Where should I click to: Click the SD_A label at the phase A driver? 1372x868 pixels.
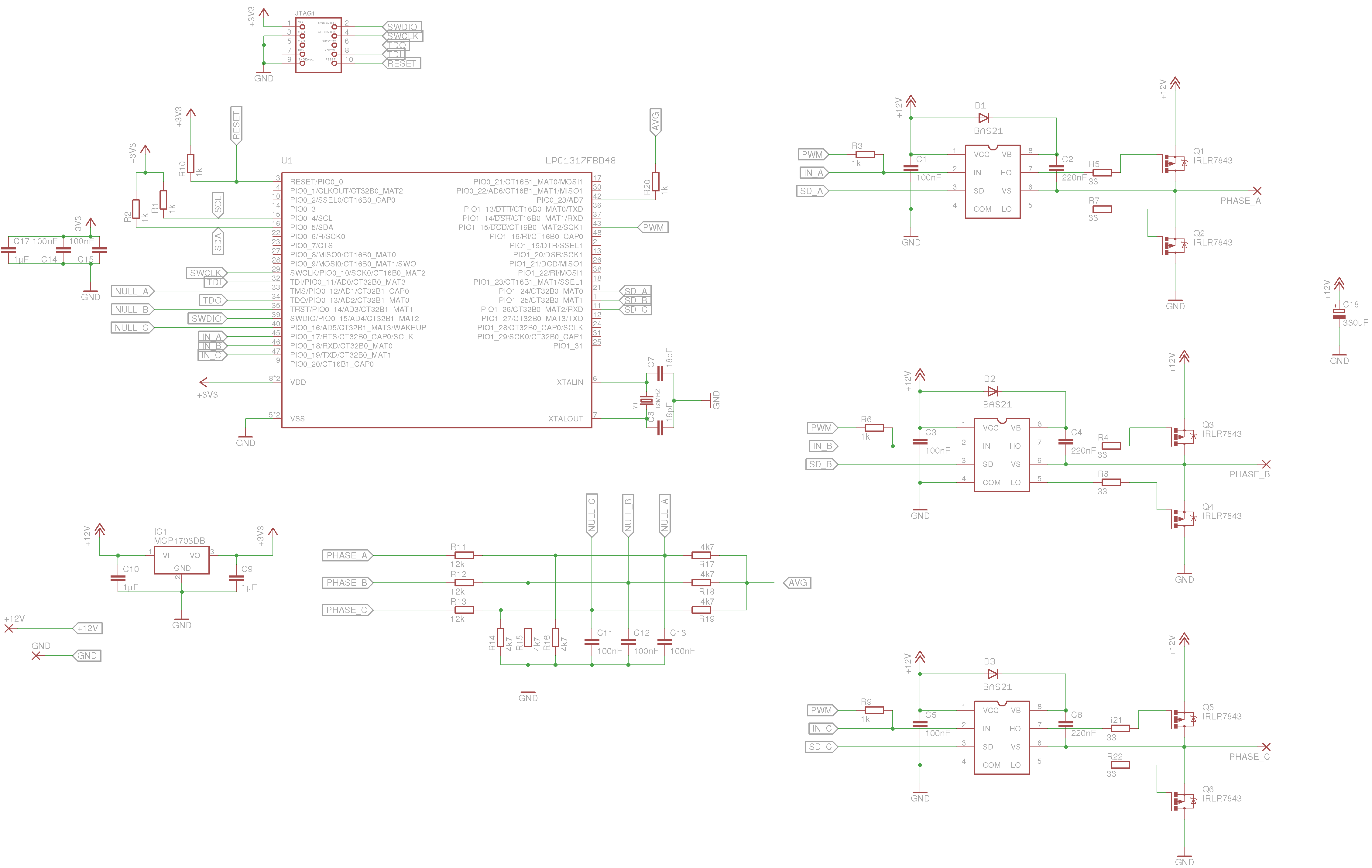click(x=812, y=191)
